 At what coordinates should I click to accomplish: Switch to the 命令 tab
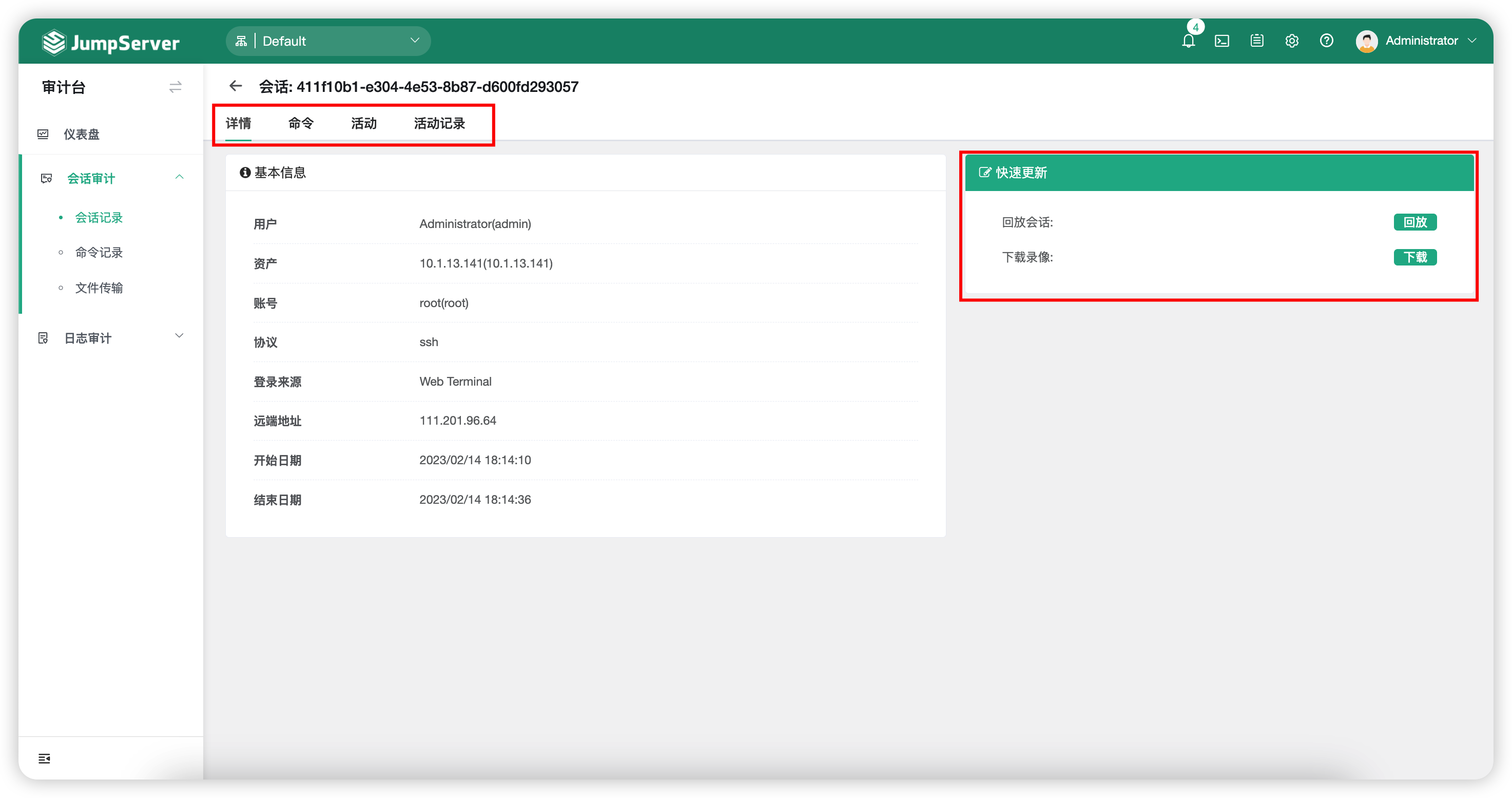[301, 123]
